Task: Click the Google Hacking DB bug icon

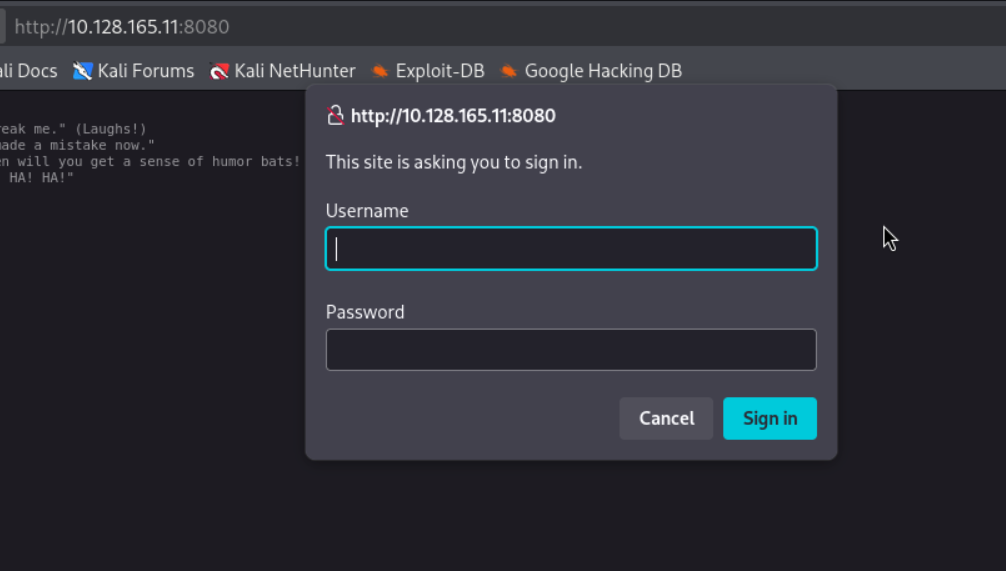Action: 509,71
